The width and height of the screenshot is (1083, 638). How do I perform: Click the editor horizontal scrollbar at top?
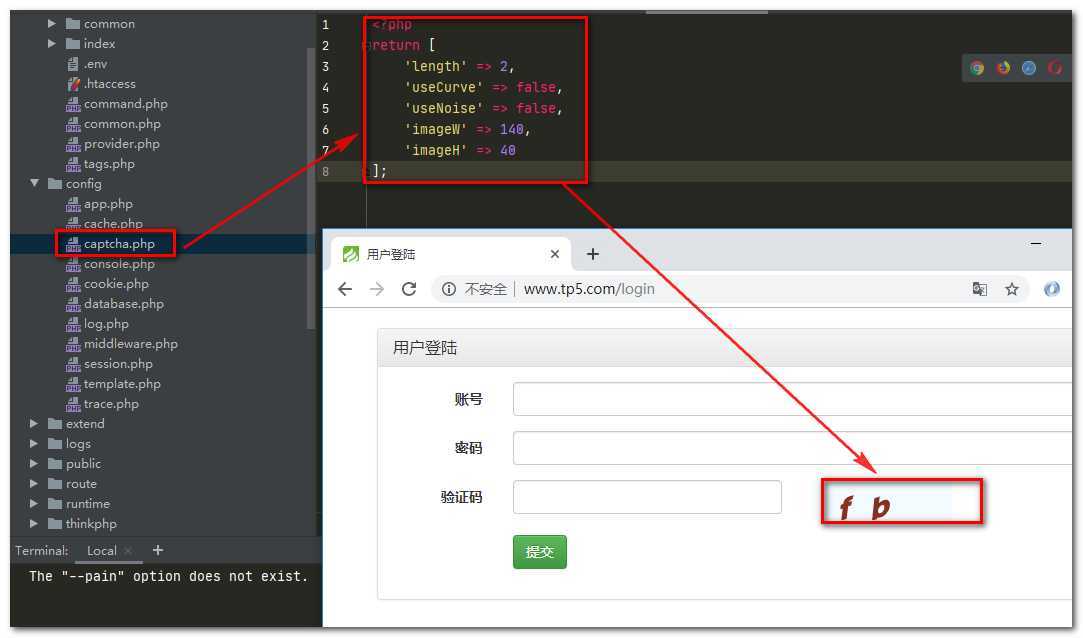(x=707, y=12)
